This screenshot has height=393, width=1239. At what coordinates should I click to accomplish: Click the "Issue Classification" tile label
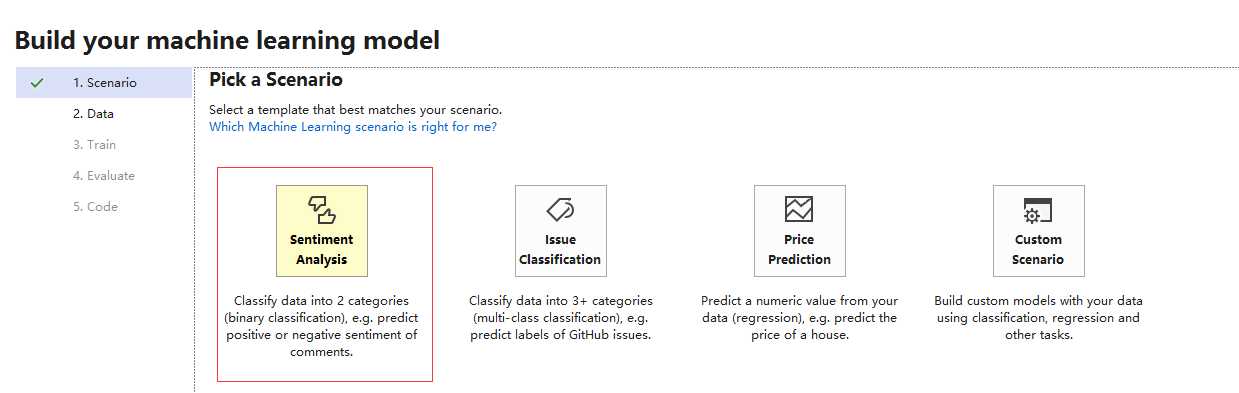(560, 249)
